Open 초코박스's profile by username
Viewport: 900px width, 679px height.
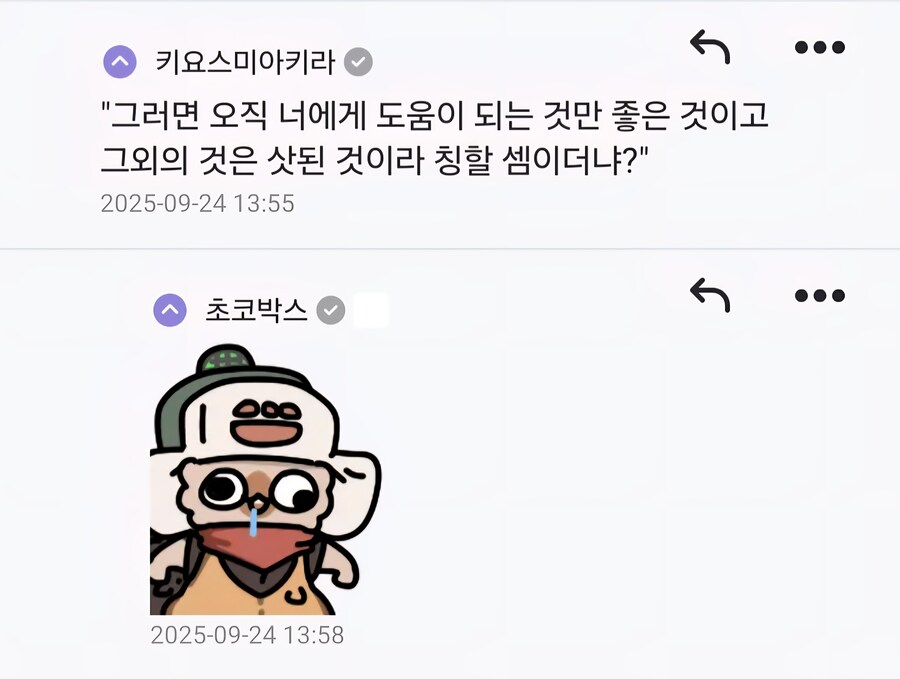[x=256, y=310]
